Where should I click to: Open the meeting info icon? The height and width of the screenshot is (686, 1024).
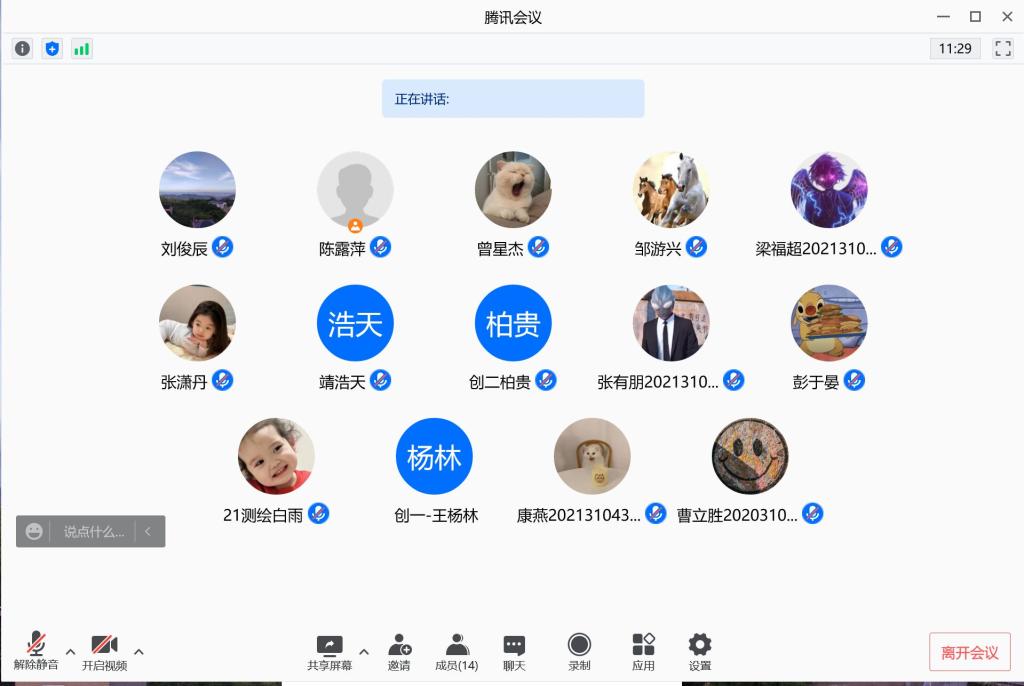(x=22, y=48)
